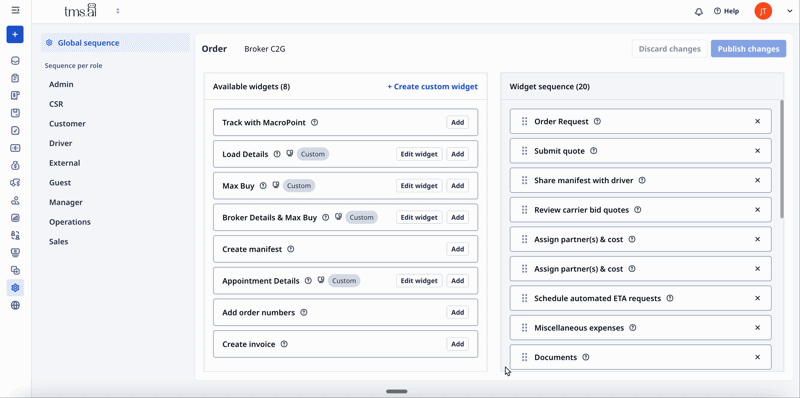This screenshot has width=800, height=398.
Task: Open the globe sidebar icon
Action: pyautogui.click(x=15, y=305)
